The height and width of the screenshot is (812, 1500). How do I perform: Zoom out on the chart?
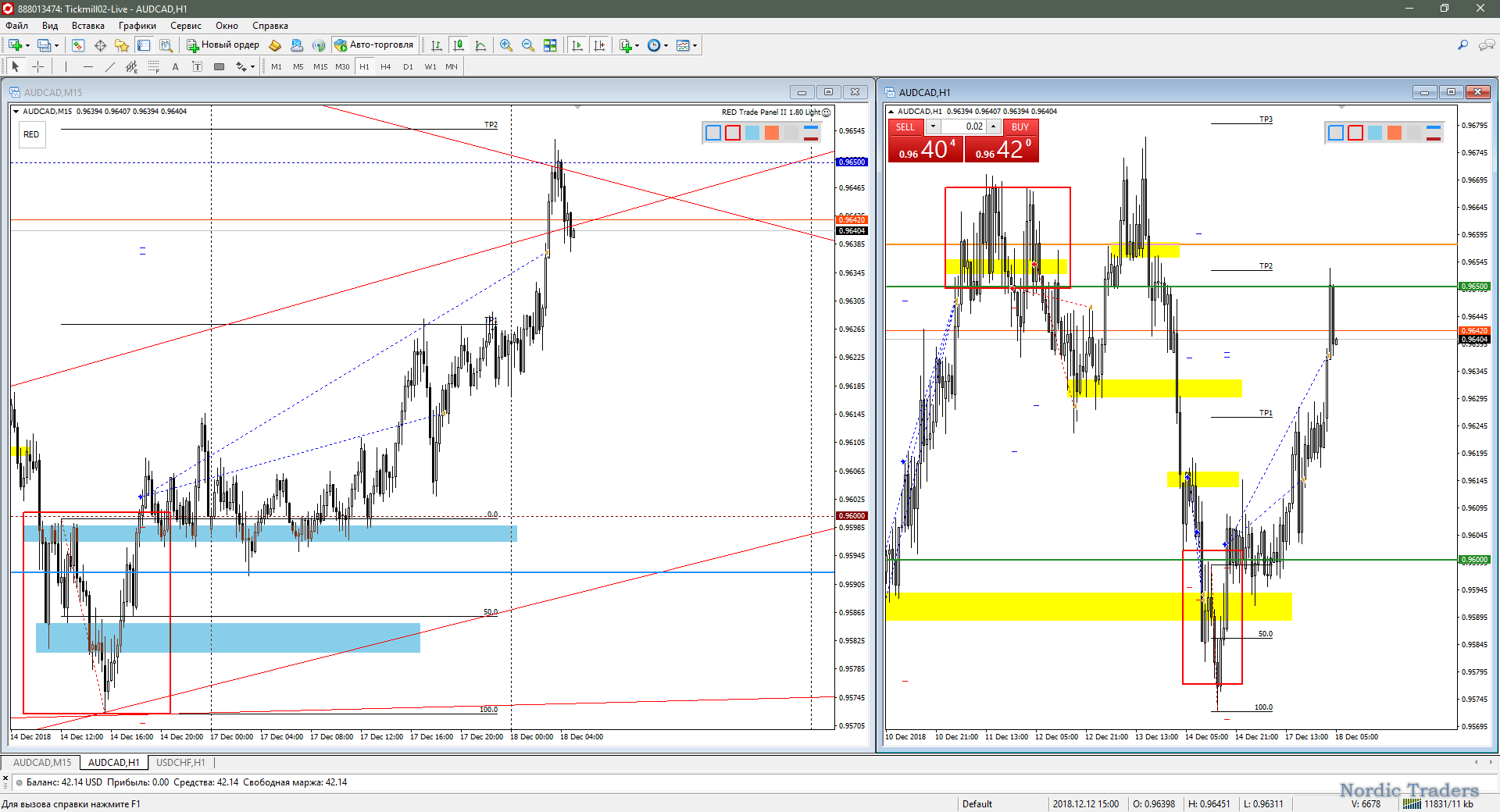(528, 45)
